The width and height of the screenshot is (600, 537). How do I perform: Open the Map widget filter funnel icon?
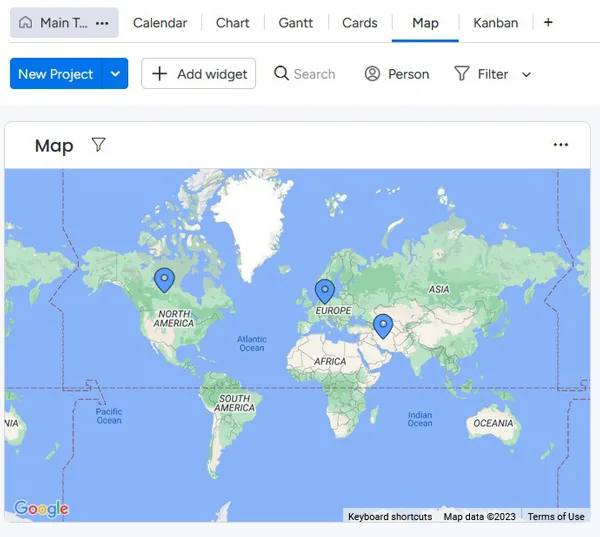point(98,145)
